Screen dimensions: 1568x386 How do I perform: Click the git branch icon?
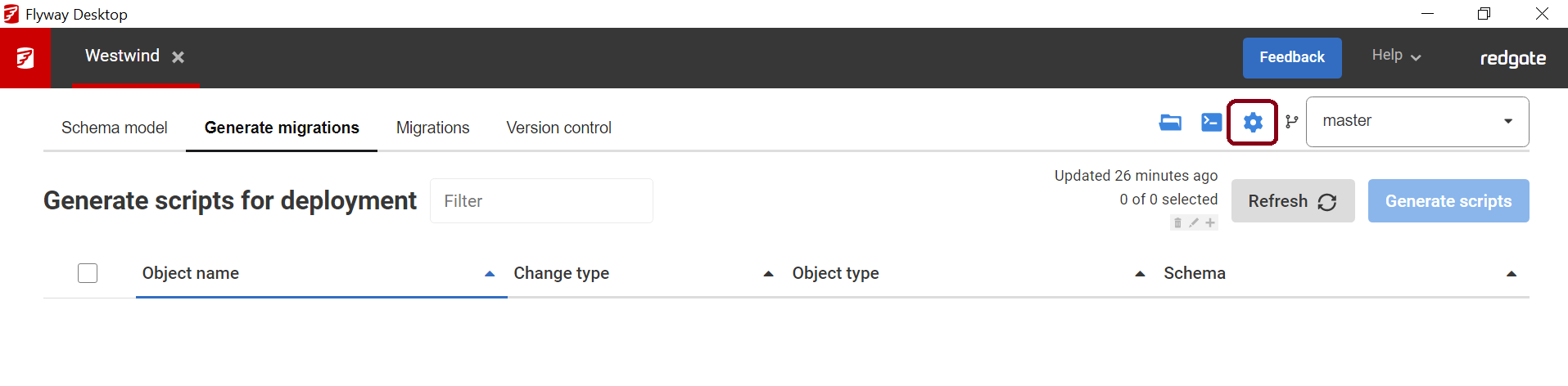pos(1291,122)
